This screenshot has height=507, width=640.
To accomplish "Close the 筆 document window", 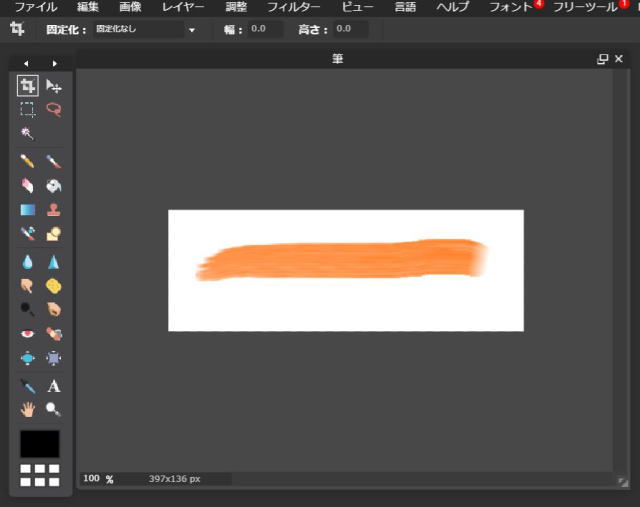I will (x=619, y=59).
